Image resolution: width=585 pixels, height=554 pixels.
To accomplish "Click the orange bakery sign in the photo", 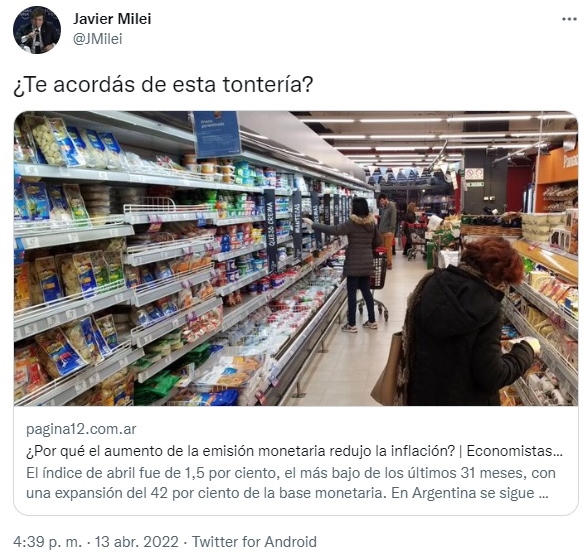I will [x=557, y=166].
